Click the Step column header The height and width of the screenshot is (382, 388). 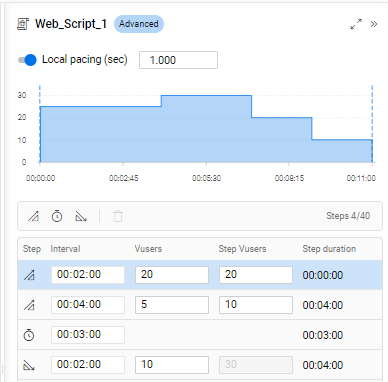click(x=32, y=249)
